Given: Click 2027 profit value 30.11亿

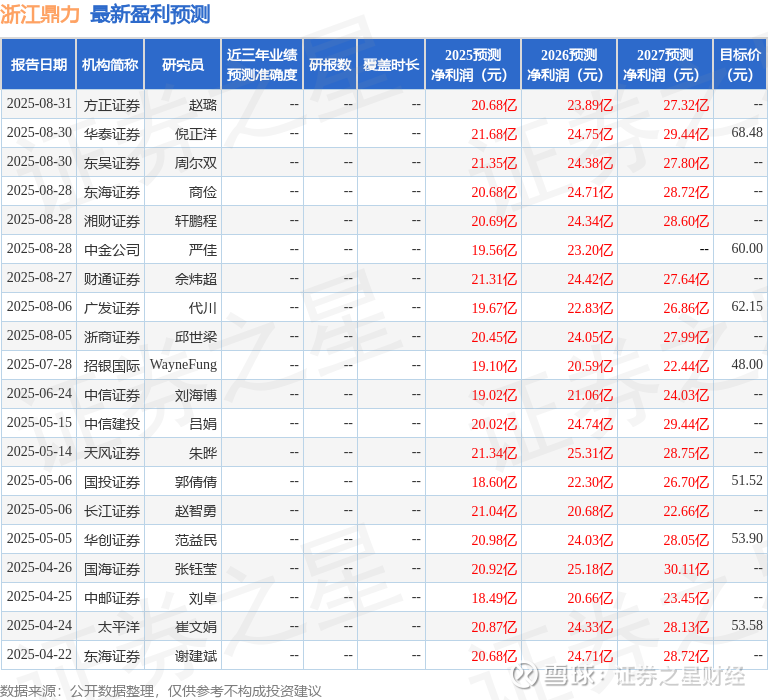Looking at the screenshot, I should (686, 569).
